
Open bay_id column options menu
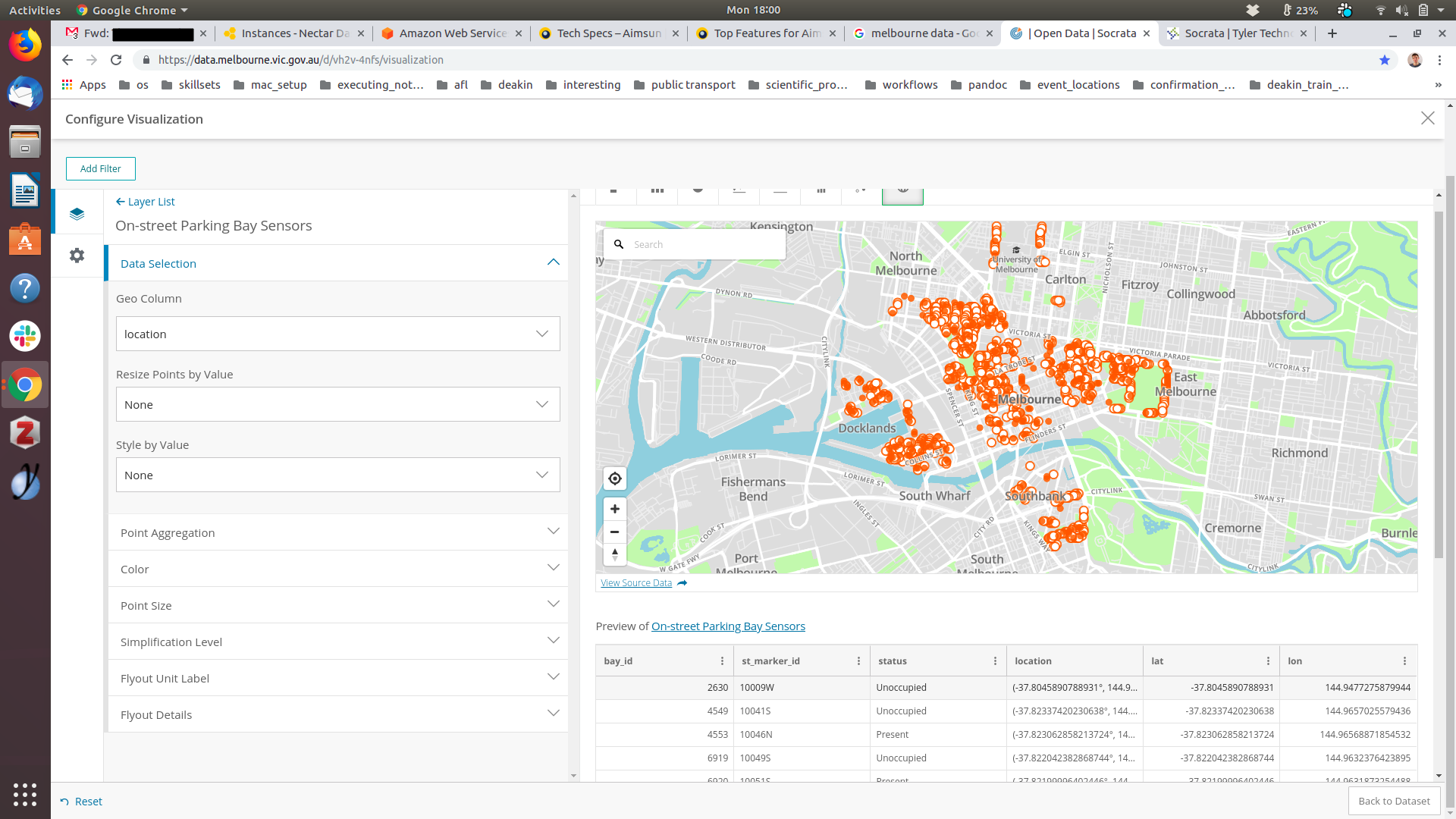click(x=722, y=661)
